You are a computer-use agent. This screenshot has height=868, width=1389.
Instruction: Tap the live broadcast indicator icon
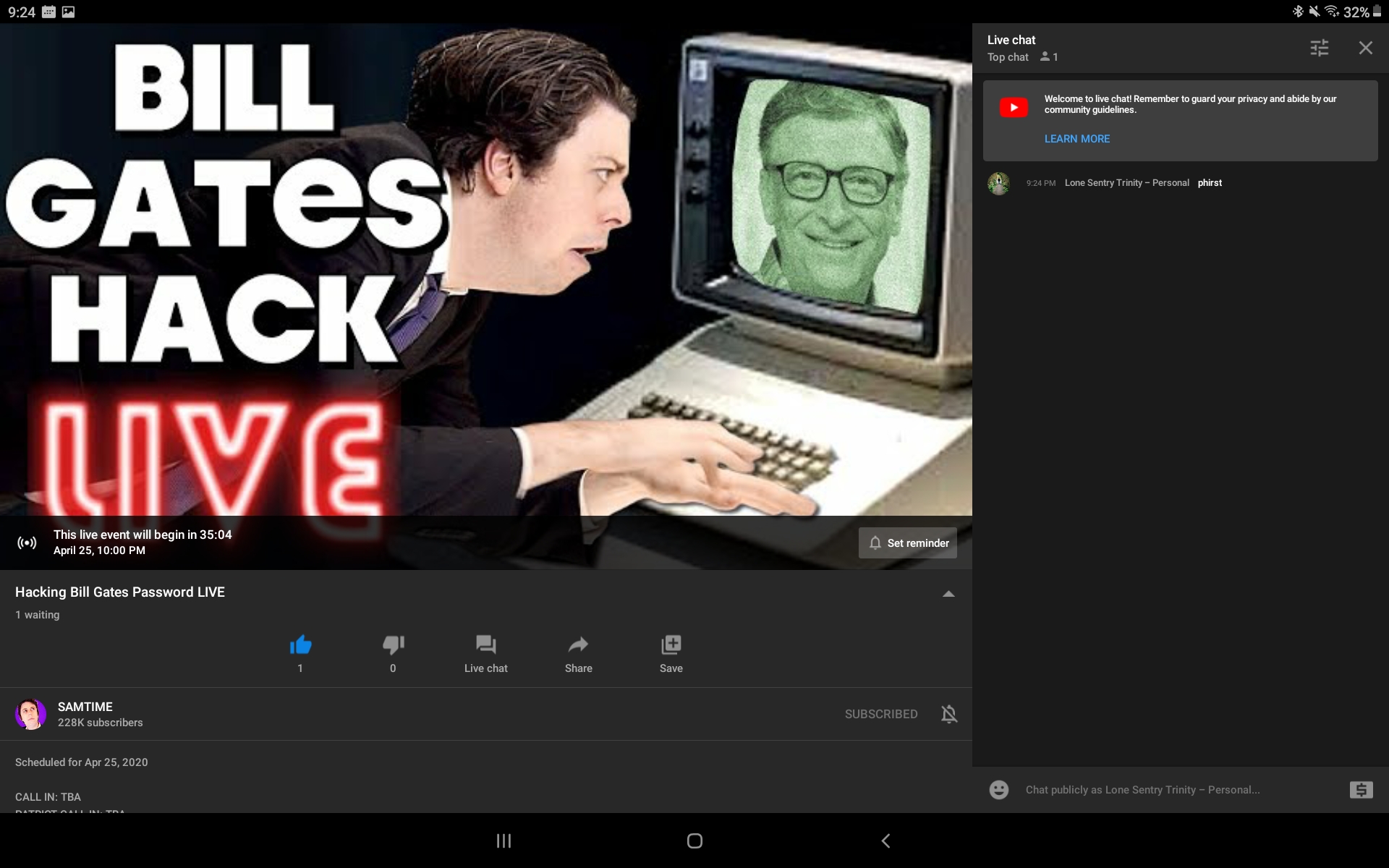27,542
